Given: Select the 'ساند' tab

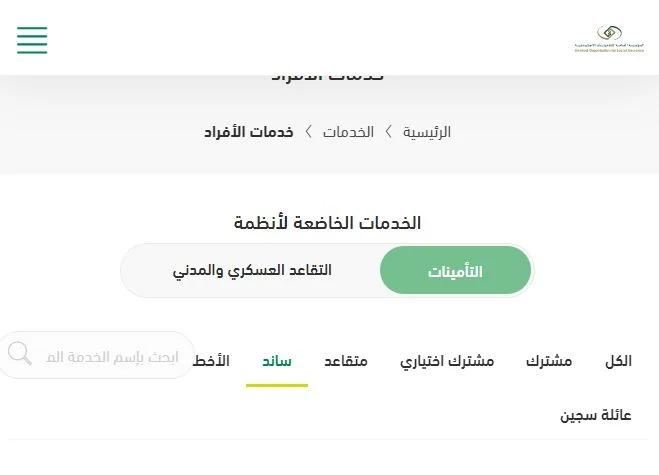Looking at the screenshot, I should pyautogui.click(x=277, y=361).
